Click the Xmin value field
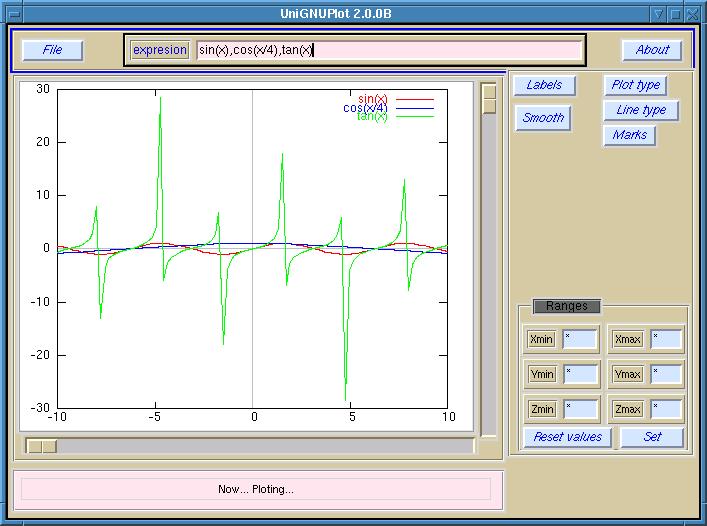This screenshot has height=526, width=707. point(580,340)
